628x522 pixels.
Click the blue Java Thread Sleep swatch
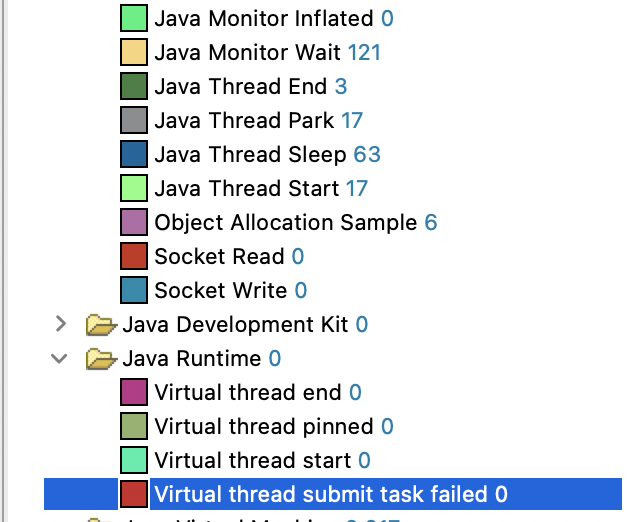[134, 154]
